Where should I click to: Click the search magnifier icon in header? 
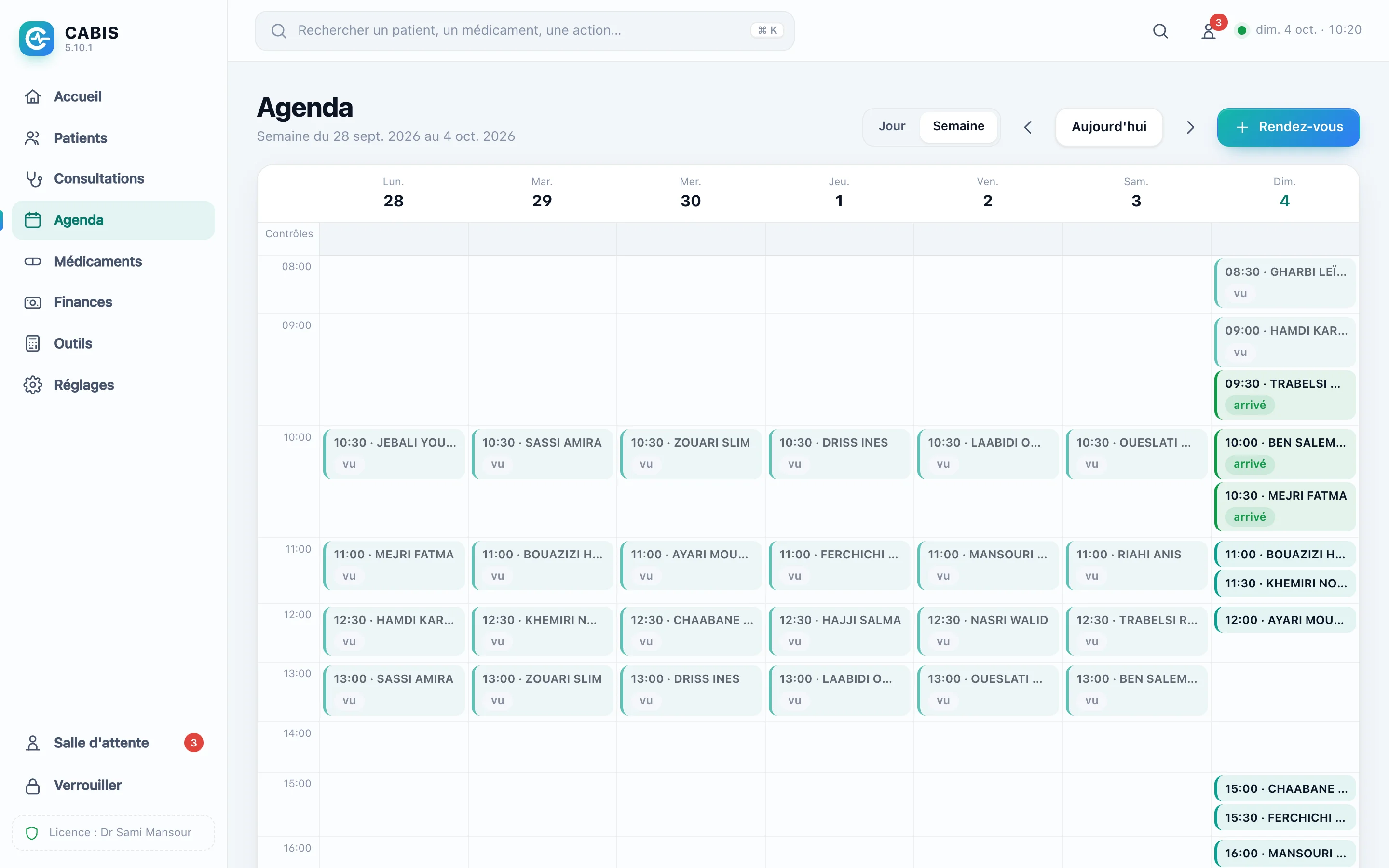1160,30
